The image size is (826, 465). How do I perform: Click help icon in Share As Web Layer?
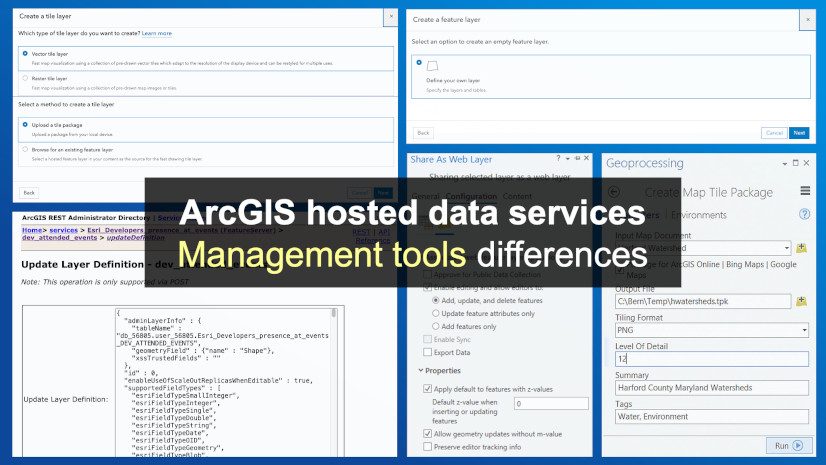click(x=558, y=158)
